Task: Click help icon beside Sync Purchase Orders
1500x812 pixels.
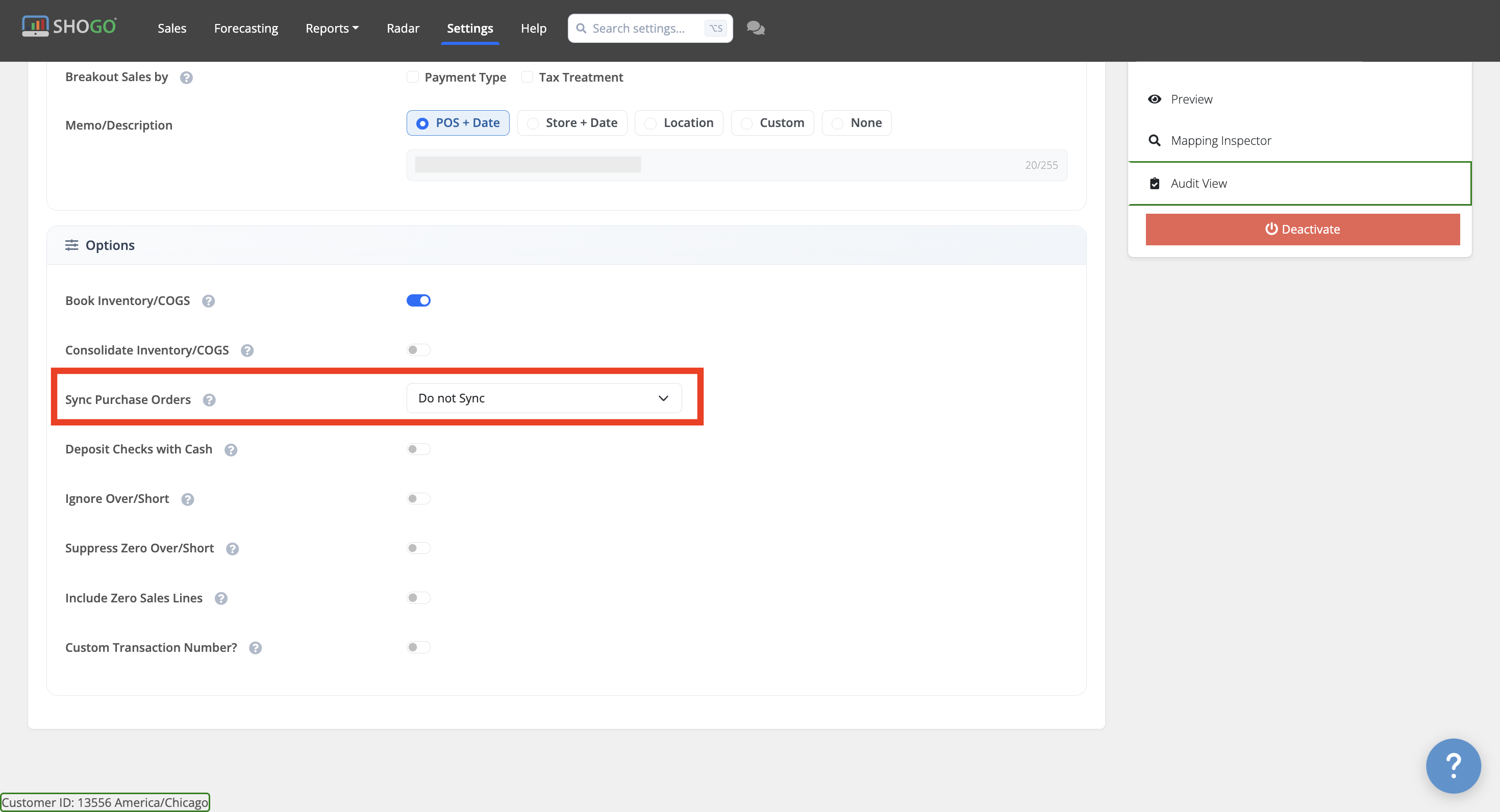Action: (209, 400)
